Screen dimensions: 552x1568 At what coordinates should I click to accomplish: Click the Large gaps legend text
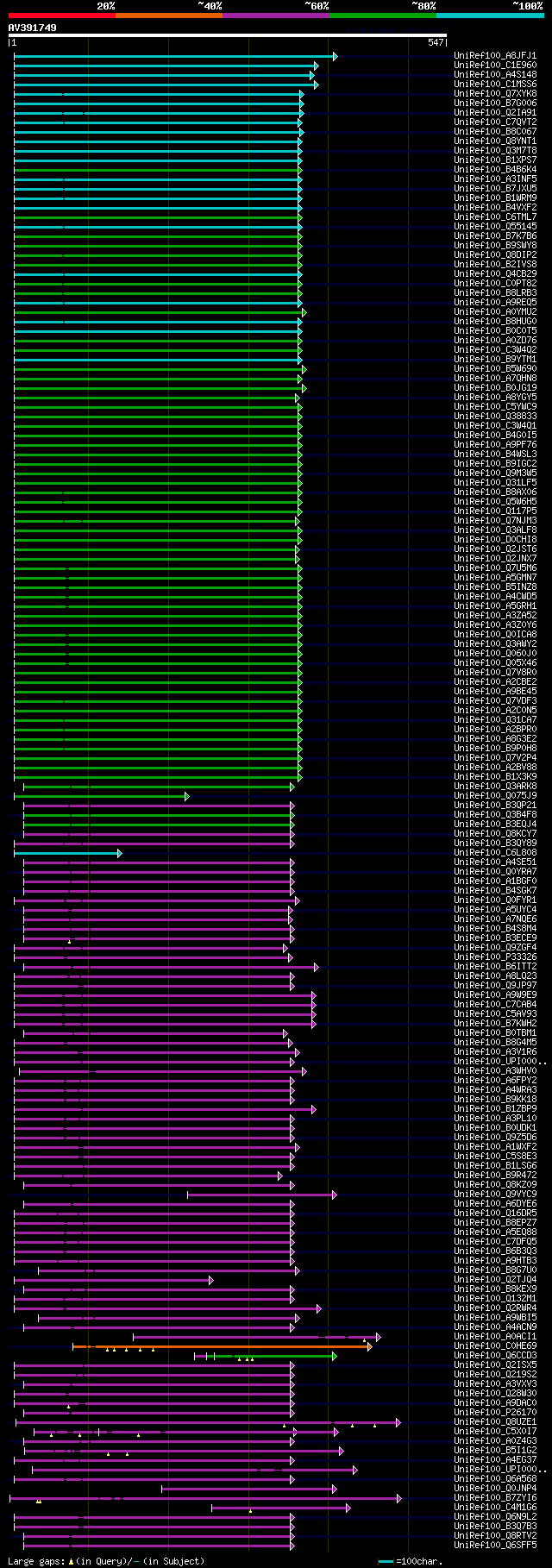(x=106, y=1561)
